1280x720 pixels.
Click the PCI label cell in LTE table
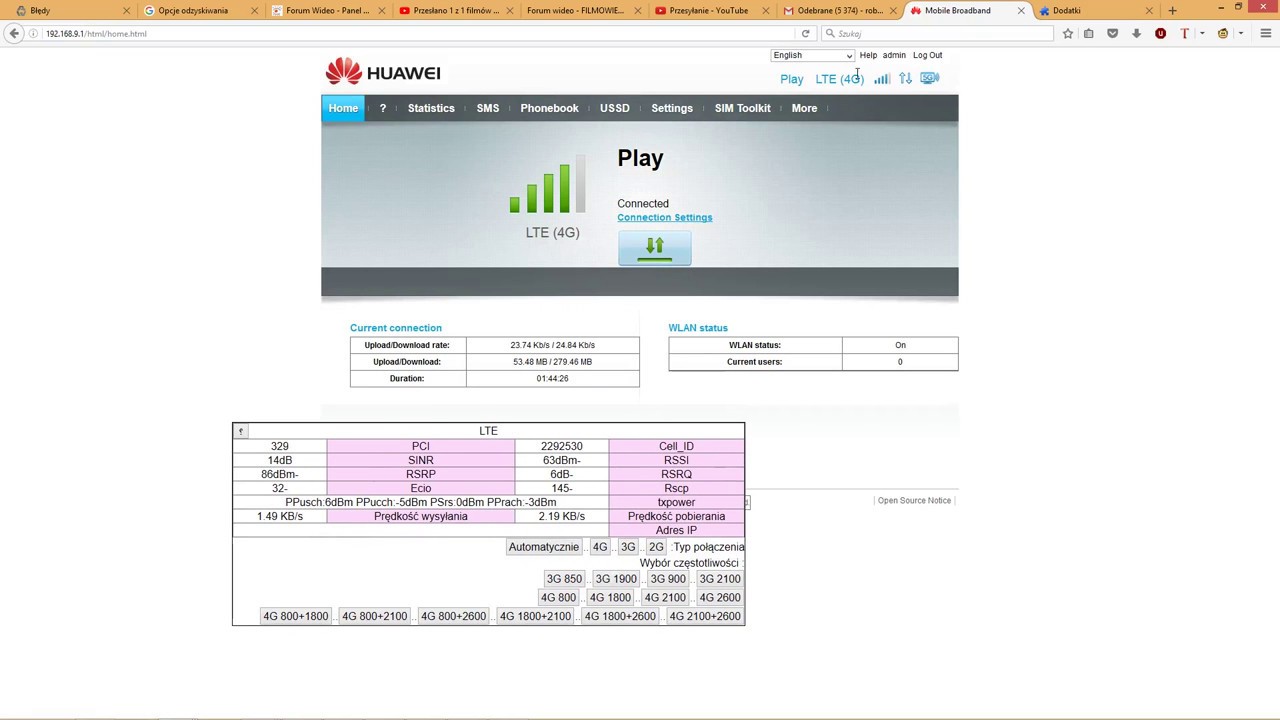421,446
